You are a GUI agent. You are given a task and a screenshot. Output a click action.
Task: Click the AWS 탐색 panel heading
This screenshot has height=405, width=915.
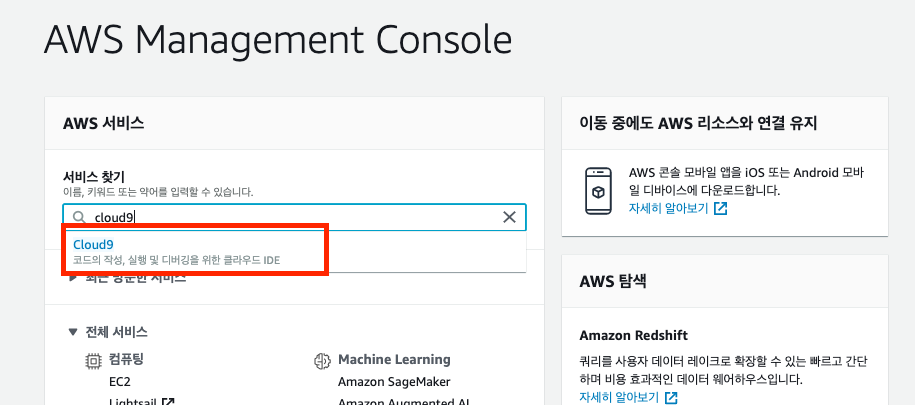click(613, 281)
